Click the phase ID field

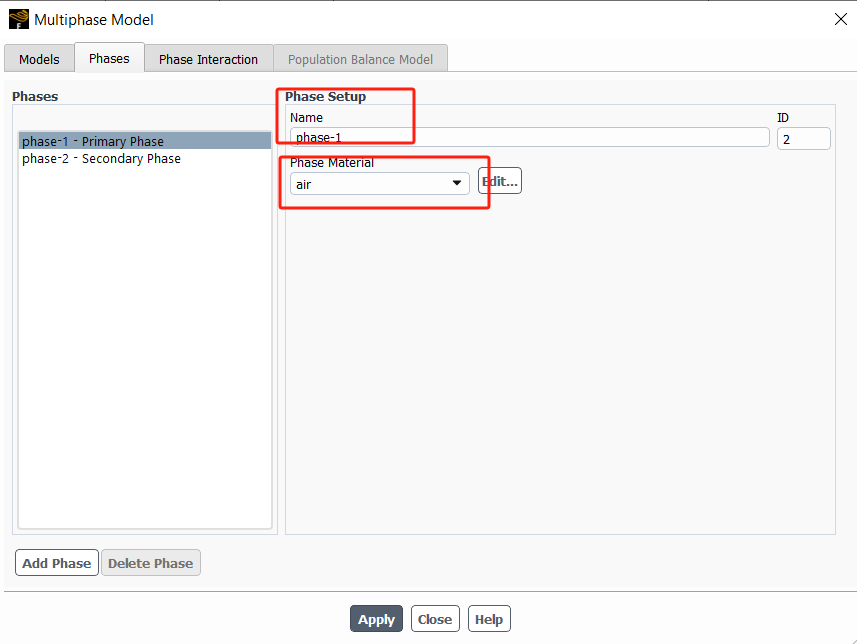coord(803,139)
